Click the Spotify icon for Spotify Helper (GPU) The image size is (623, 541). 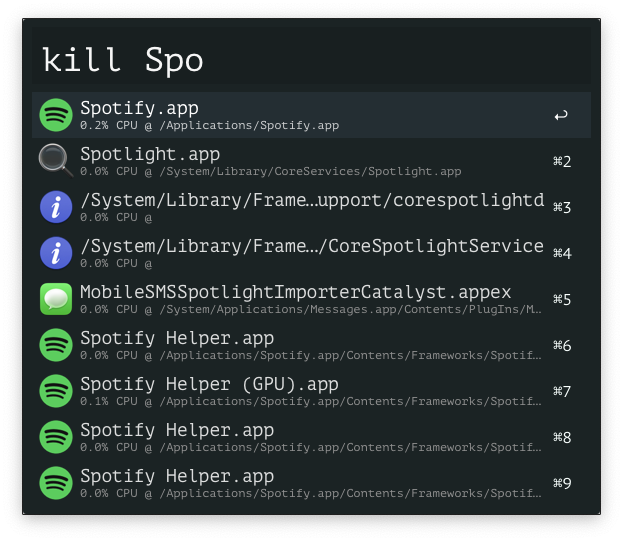tap(56, 391)
